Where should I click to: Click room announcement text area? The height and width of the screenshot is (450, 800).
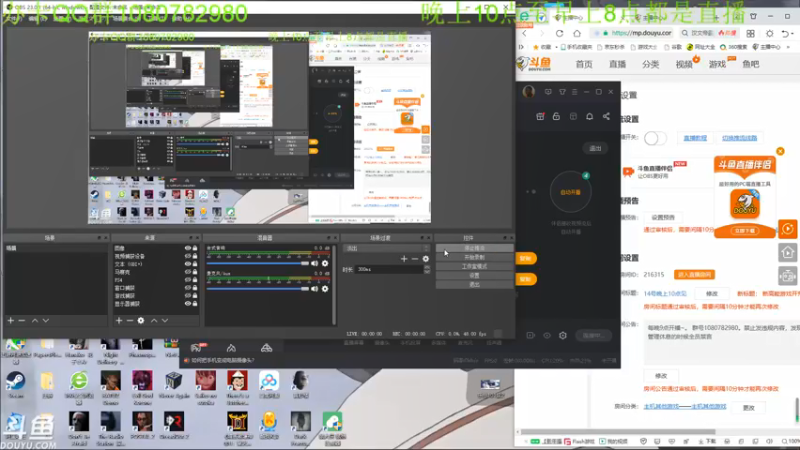coord(721,342)
